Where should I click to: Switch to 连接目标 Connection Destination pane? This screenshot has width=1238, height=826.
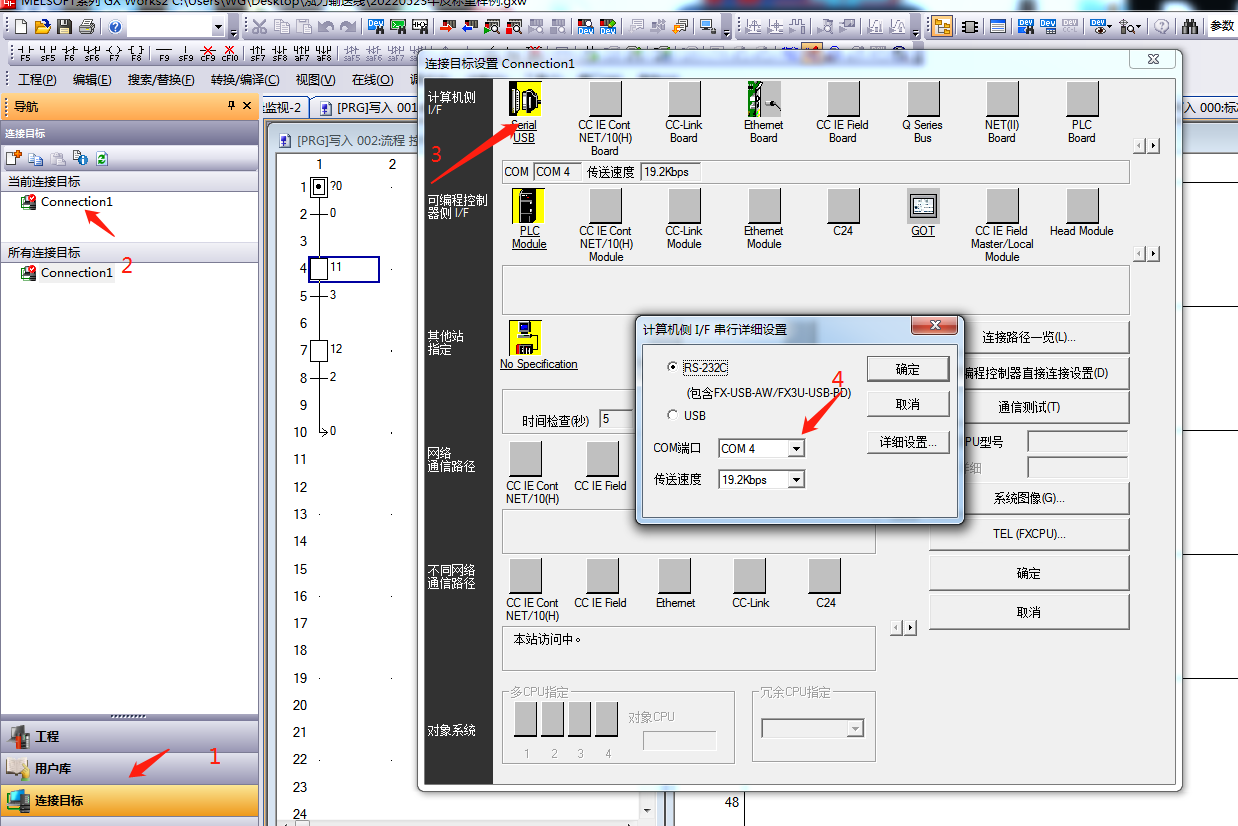pyautogui.click(x=129, y=800)
